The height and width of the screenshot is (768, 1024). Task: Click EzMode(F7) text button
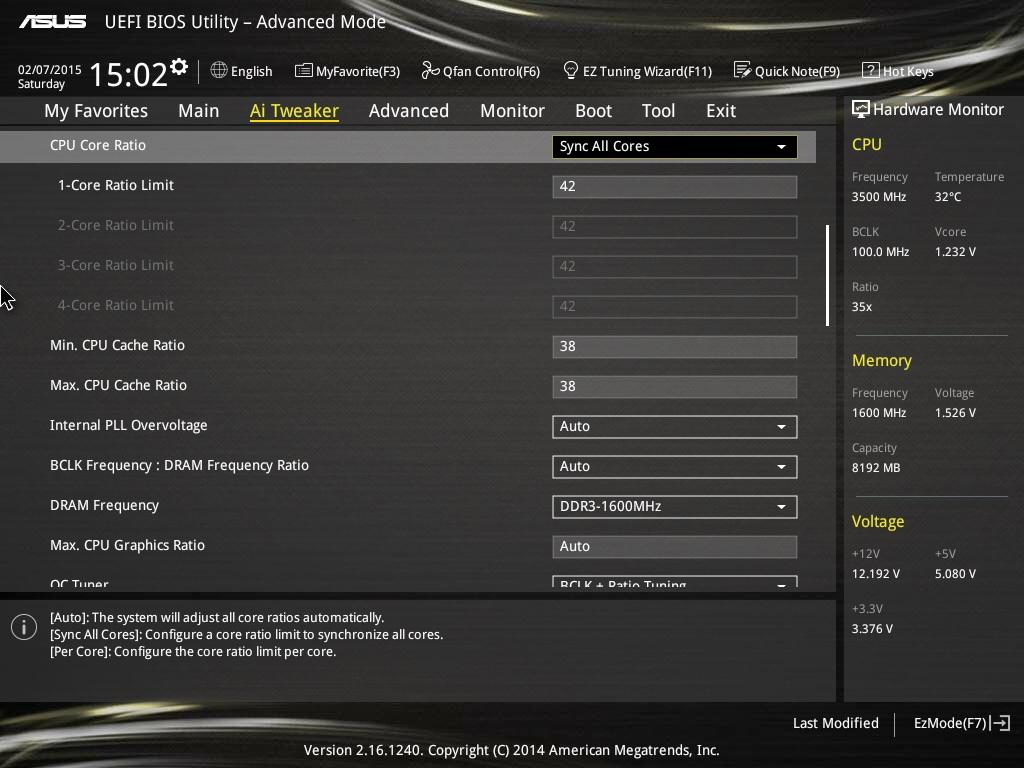tap(950, 723)
